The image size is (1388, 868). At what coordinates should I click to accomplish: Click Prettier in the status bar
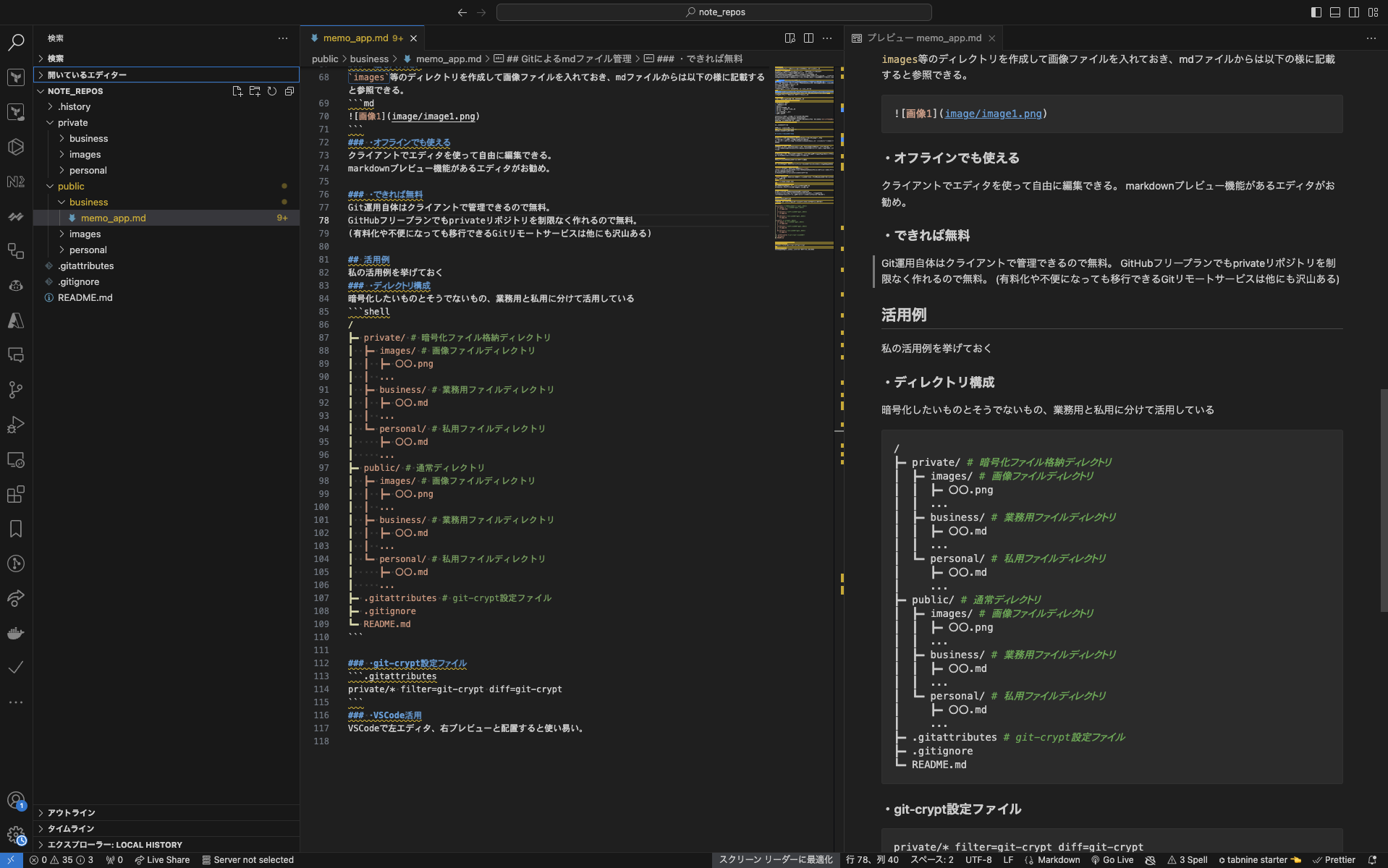click(x=1335, y=859)
